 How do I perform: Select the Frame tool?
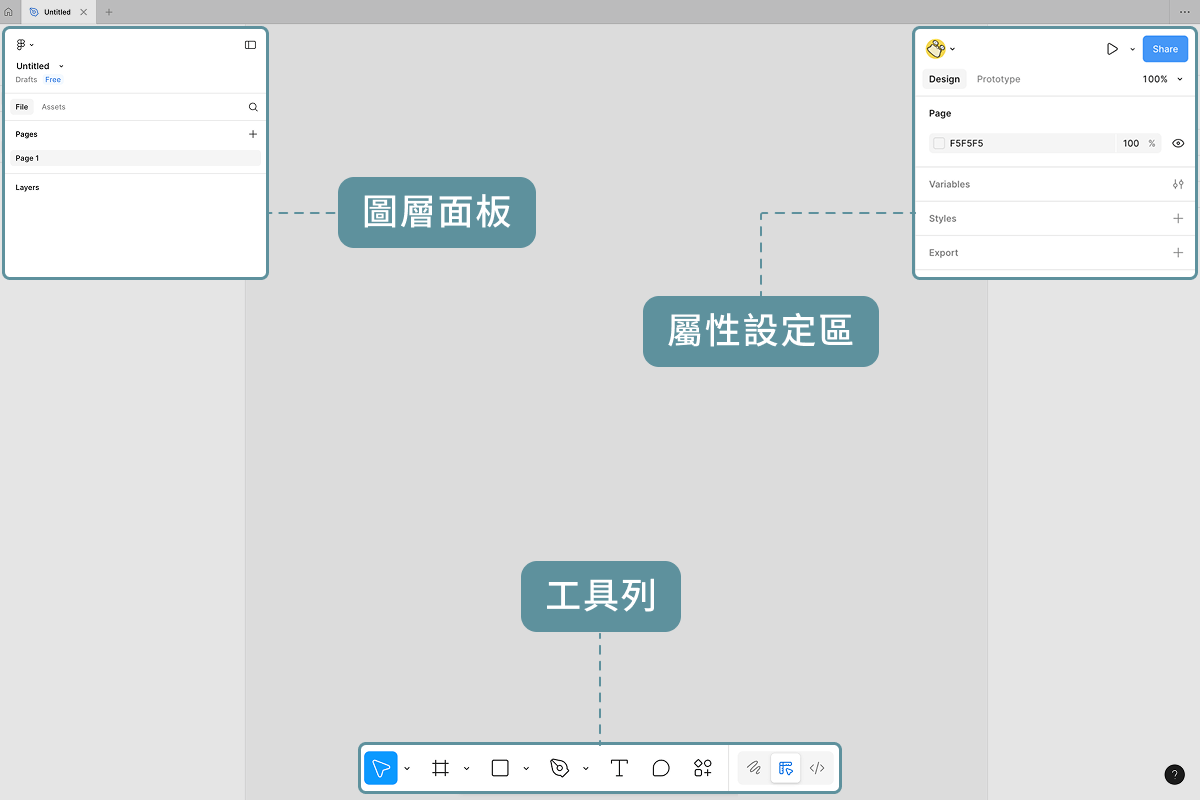(x=440, y=768)
